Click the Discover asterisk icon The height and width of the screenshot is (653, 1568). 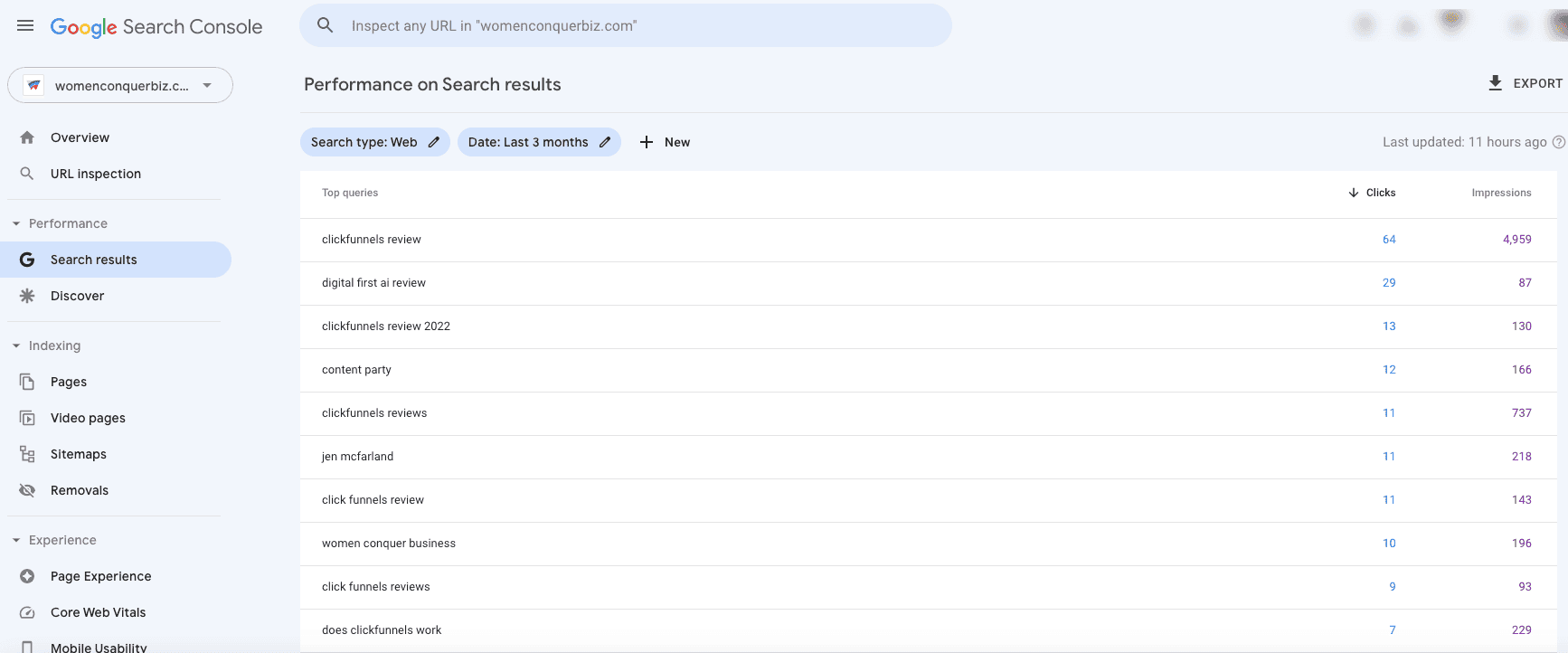pos(27,296)
